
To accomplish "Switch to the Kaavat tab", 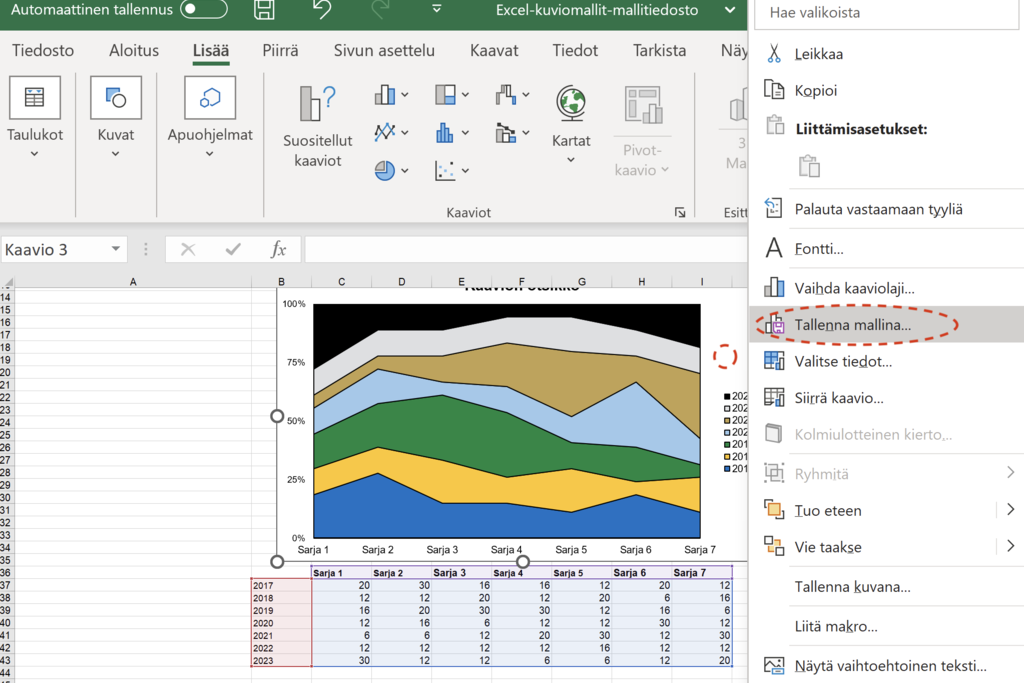I will pyautogui.click(x=494, y=50).
